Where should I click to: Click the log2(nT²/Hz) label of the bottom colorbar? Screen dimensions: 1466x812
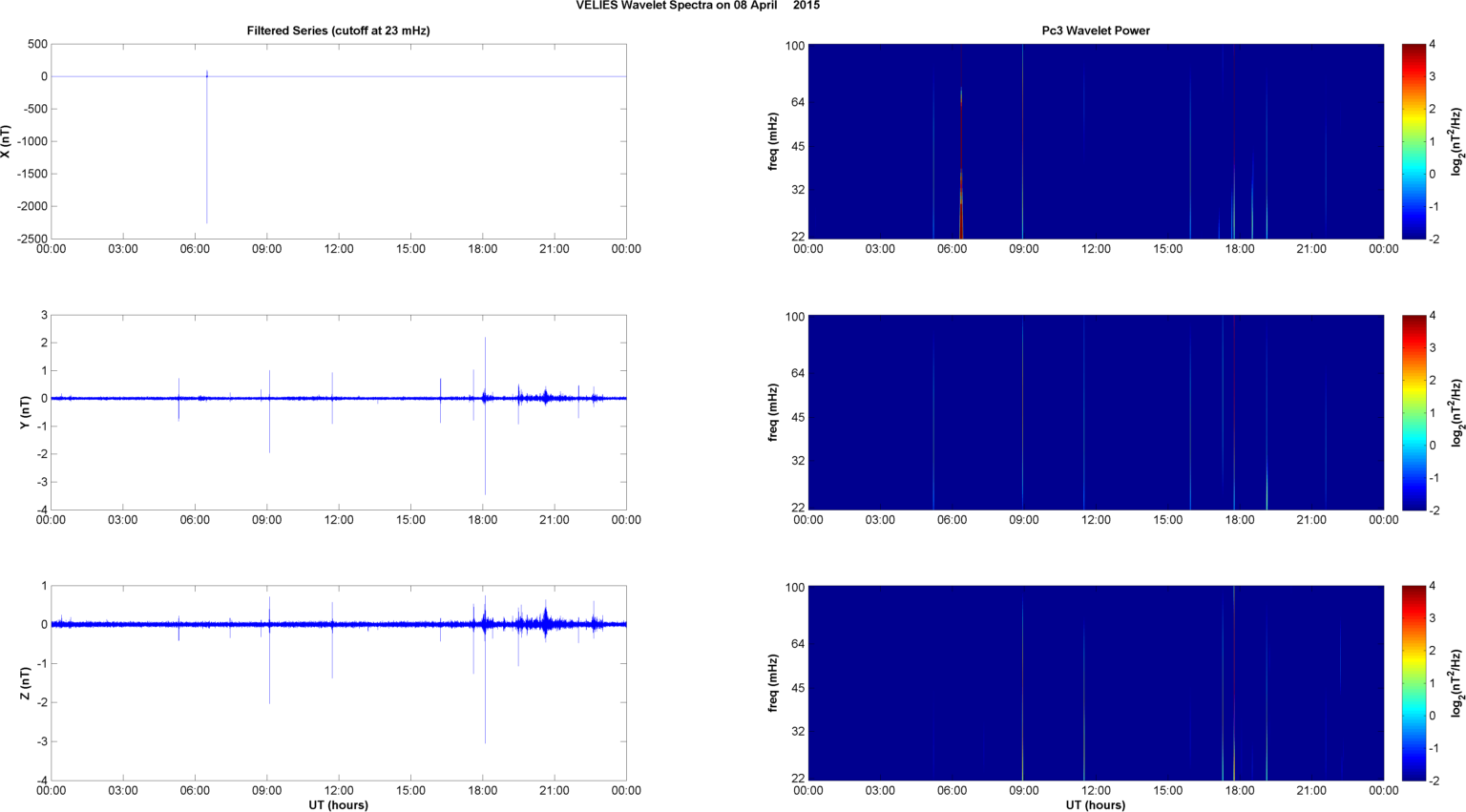coord(1456,683)
